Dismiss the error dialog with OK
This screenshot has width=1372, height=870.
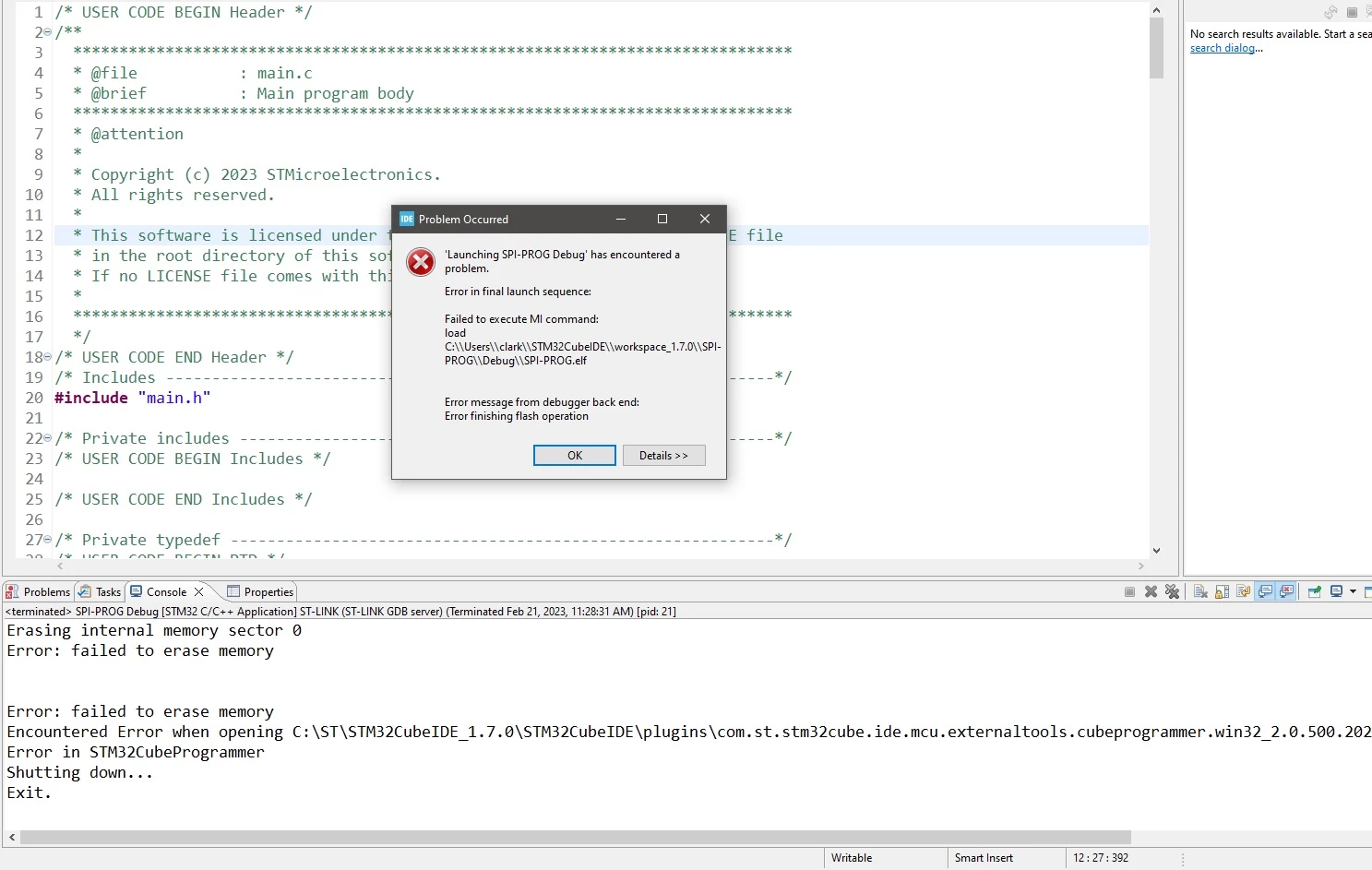coord(575,456)
